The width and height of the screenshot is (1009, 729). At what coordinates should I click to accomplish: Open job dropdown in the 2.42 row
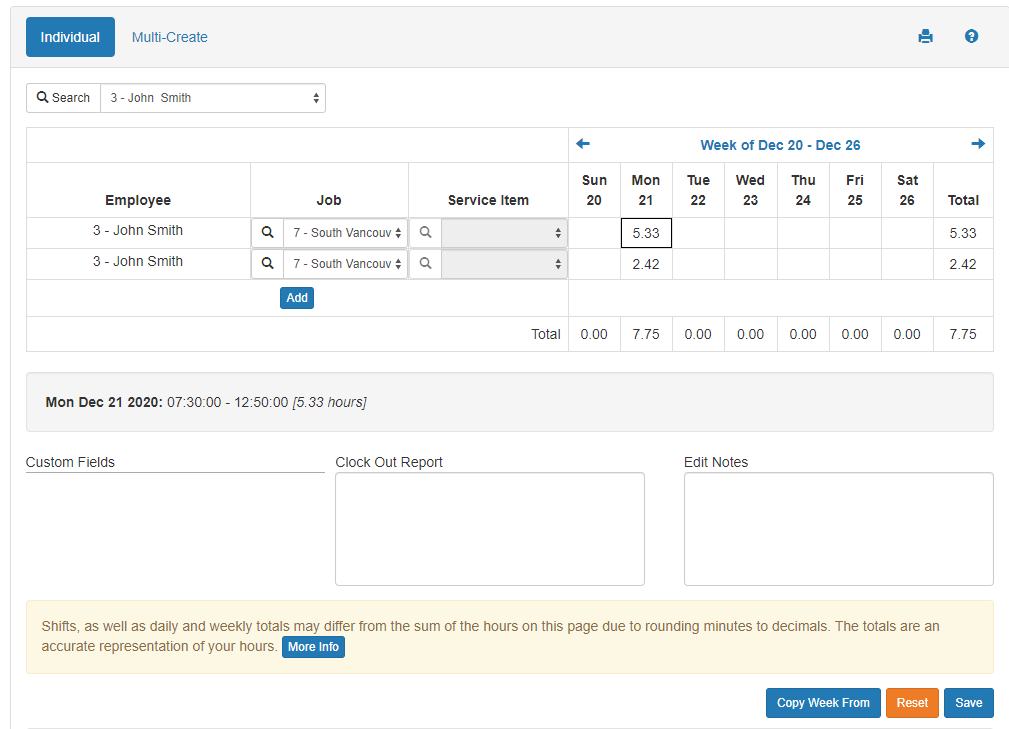click(x=346, y=263)
